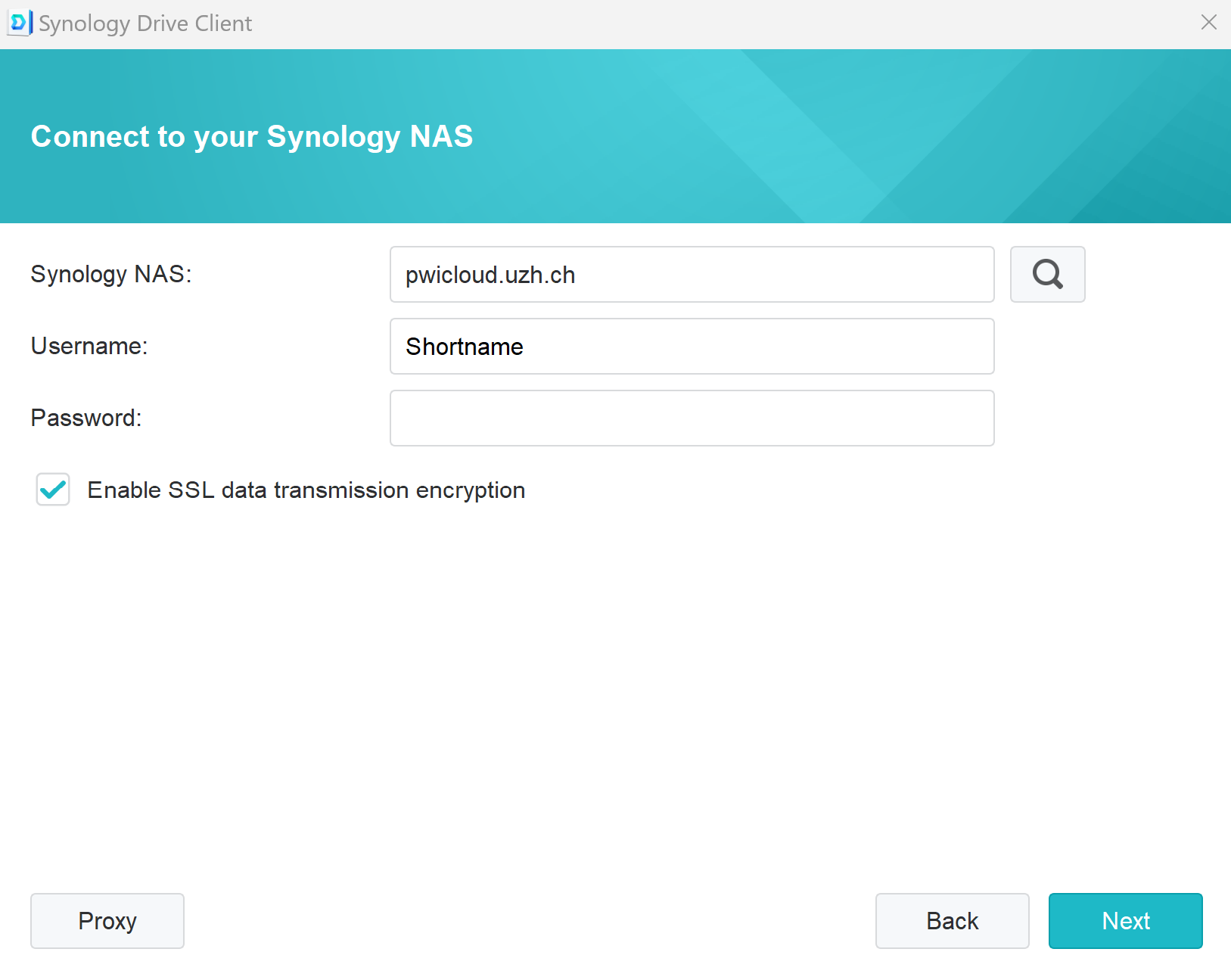Go Back to the previous step
The width and height of the screenshot is (1231, 980).
(952, 921)
